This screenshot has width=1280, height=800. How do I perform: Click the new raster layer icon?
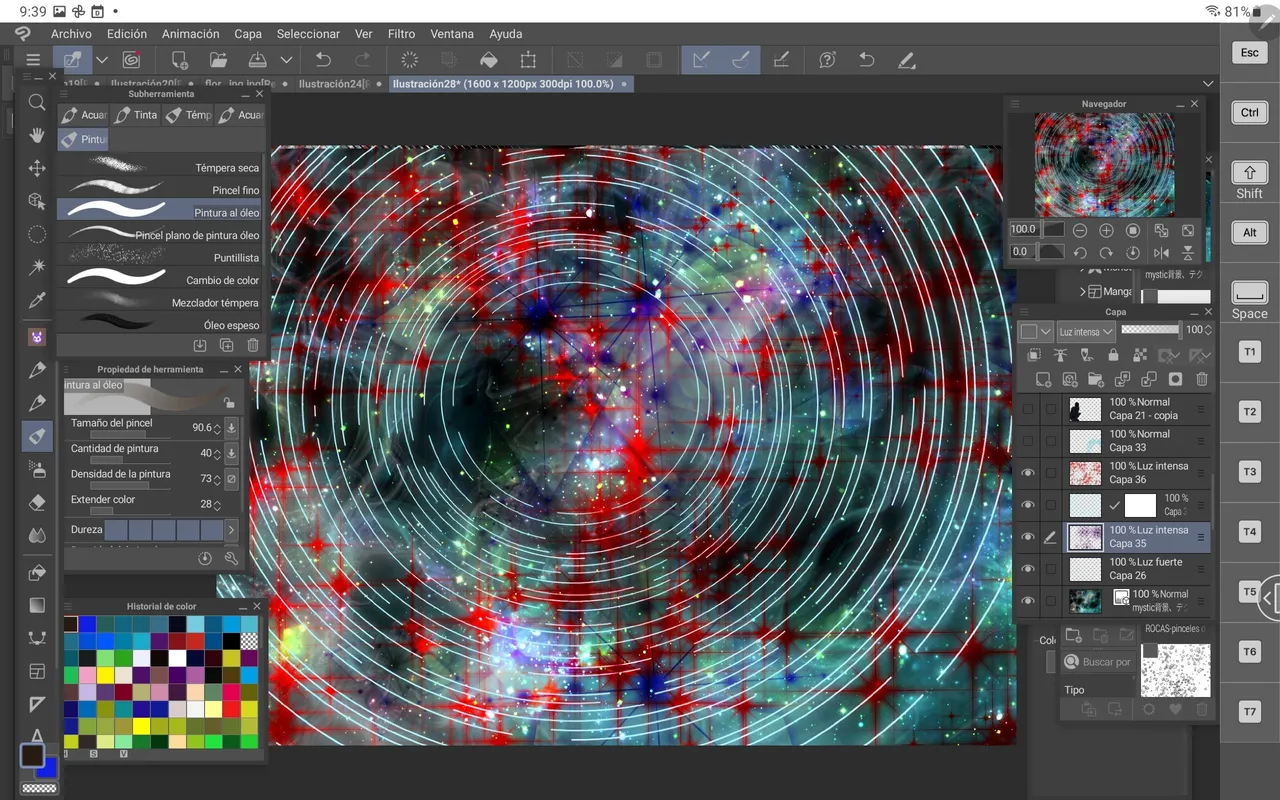point(1043,379)
